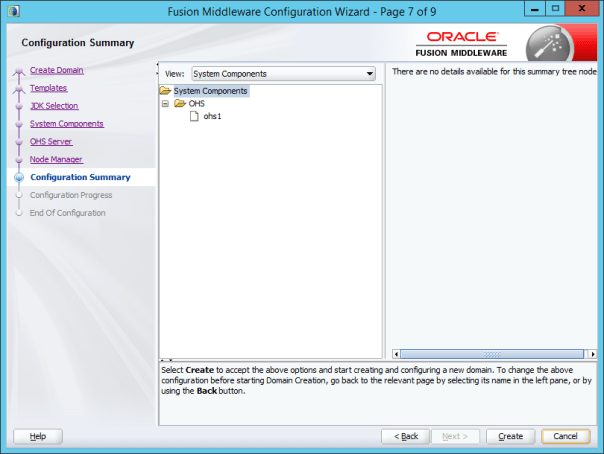Click the Back button
This screenshot has width=604, height=454.
pos(406,436)
